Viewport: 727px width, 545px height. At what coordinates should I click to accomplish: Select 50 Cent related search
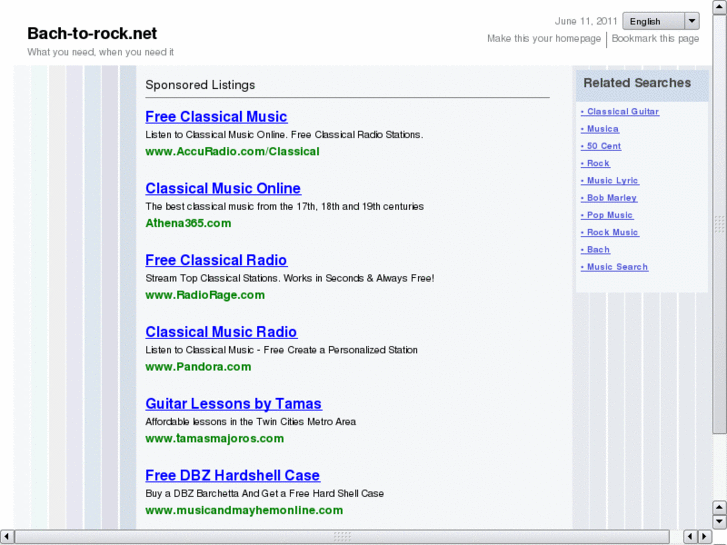pyautogui.click(x=601, y=146)
